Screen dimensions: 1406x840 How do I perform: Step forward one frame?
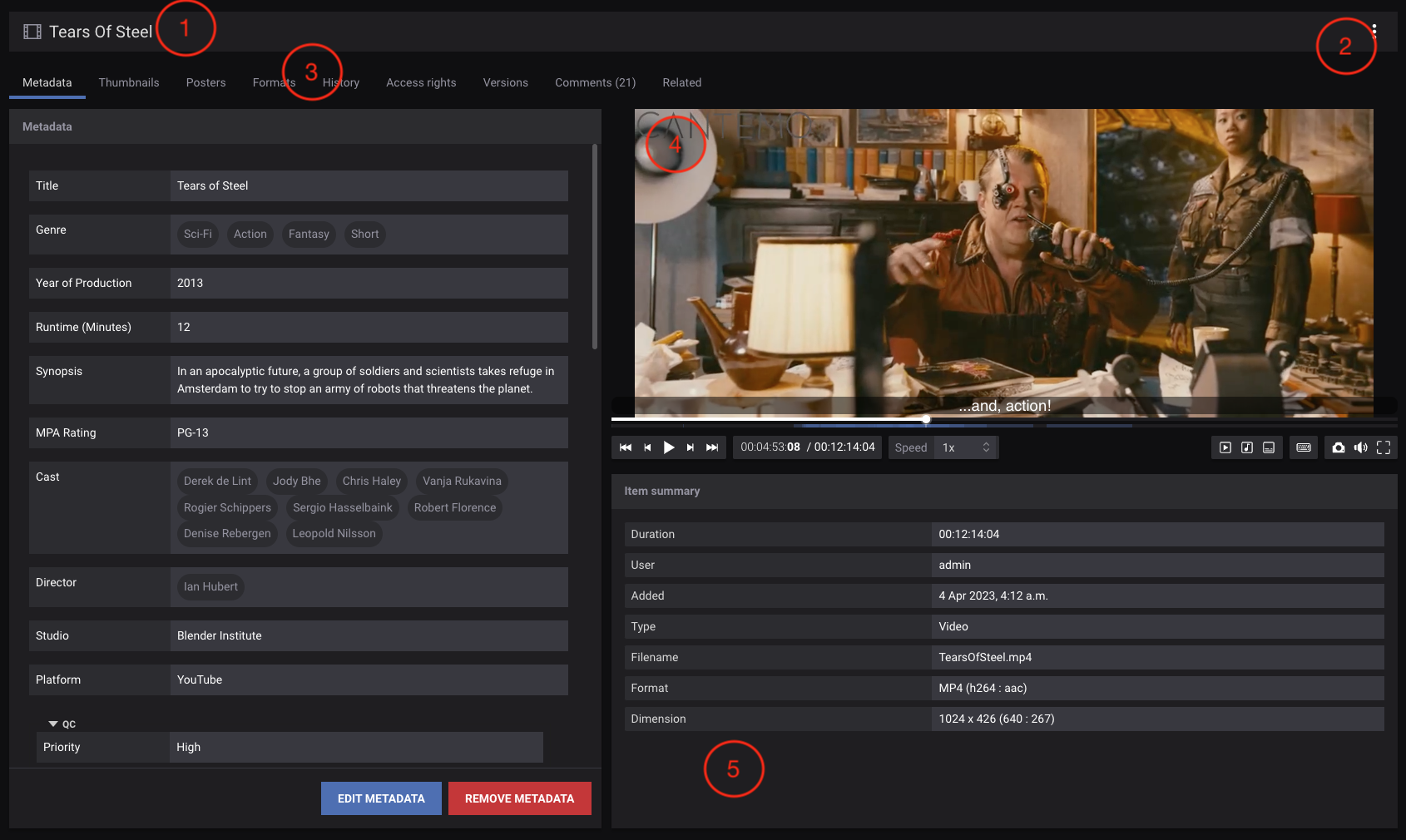[691, 447]
